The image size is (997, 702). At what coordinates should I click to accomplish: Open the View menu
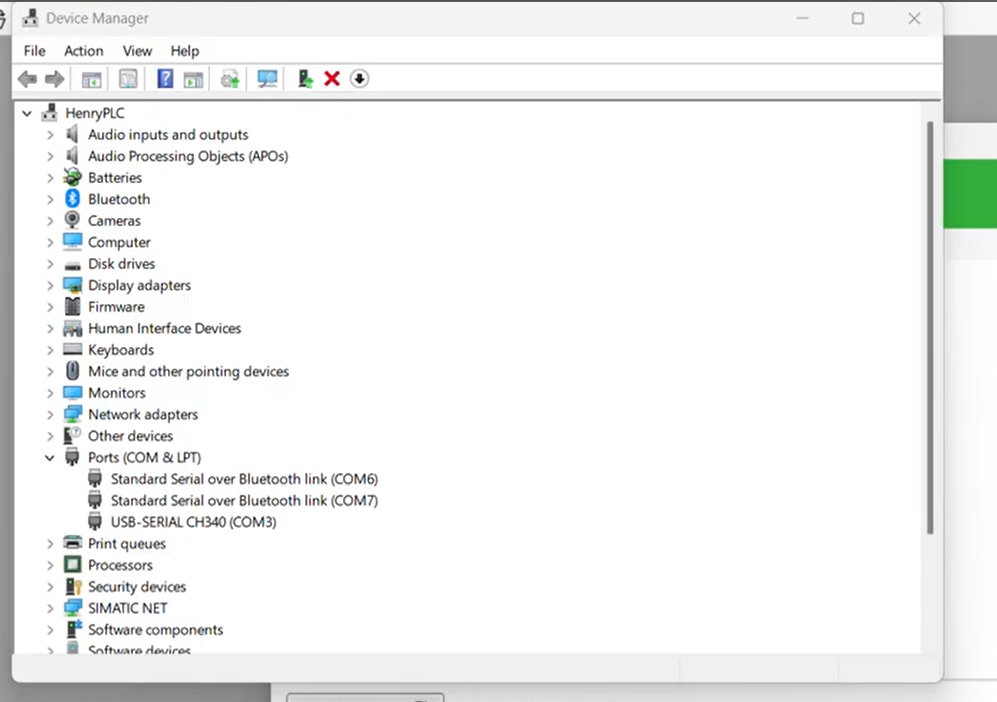(x=137, y=51)
